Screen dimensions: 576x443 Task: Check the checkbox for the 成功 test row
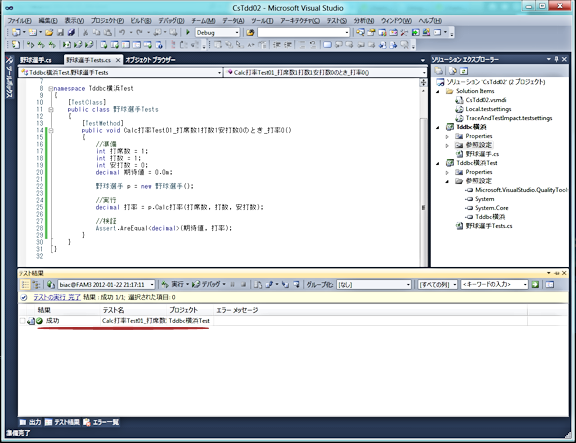[22, 321]
